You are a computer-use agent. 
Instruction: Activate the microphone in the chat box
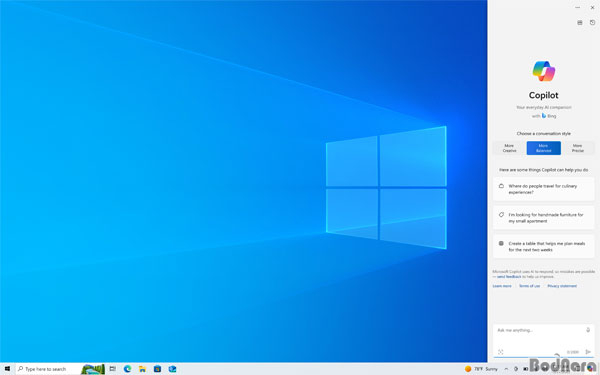click(x=588, y=330)
